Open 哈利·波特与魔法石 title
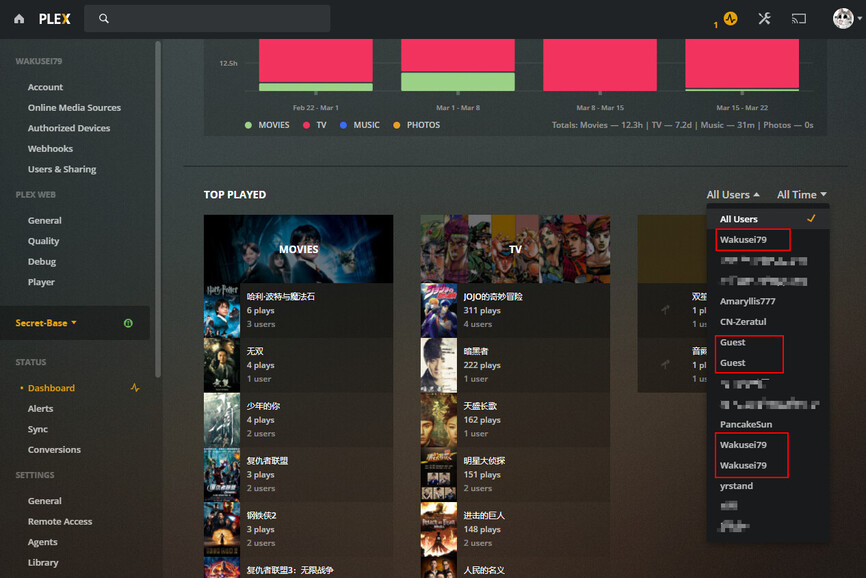This screenshot has width=866, height=578. click(x=281, y=296)
